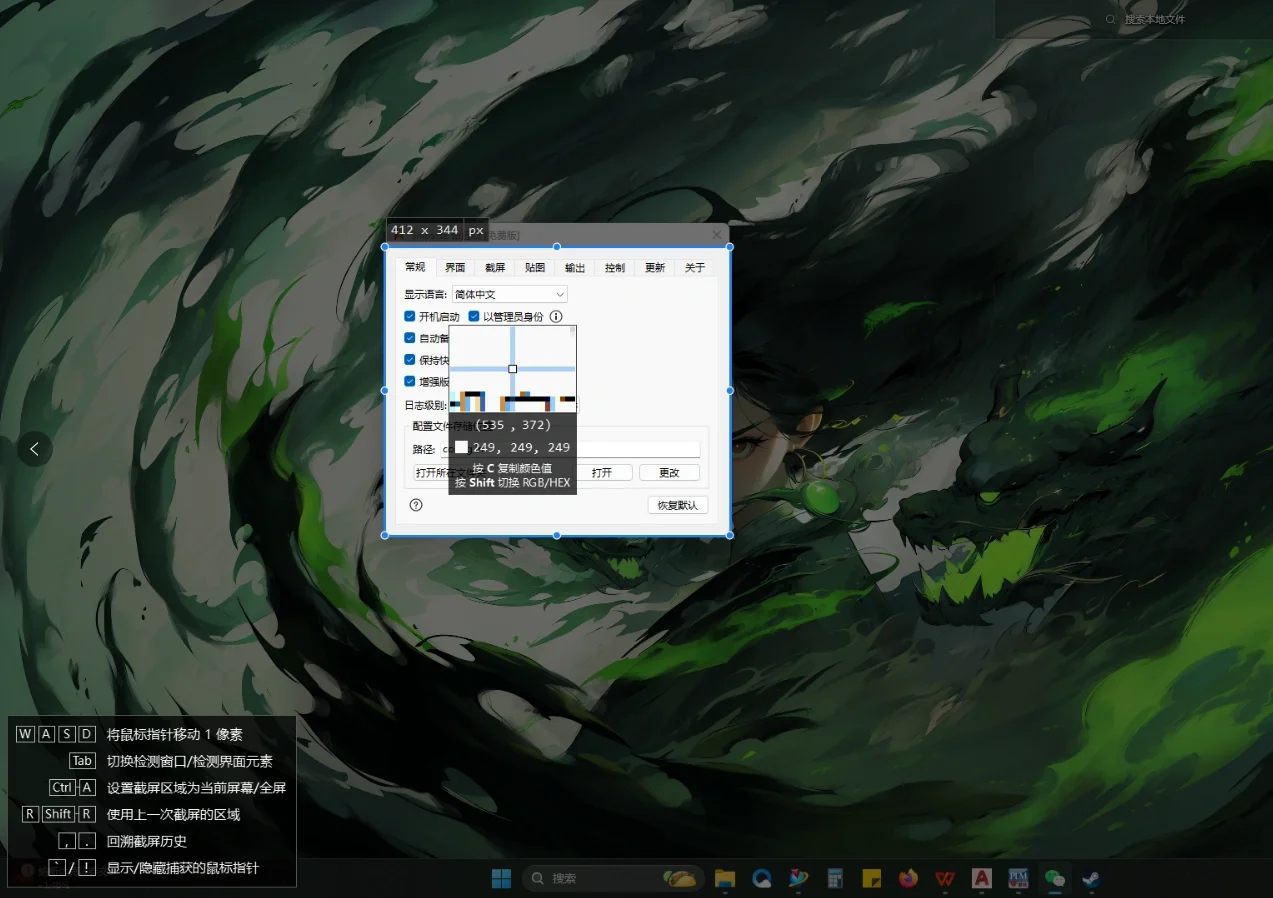Switch to WeChat in the taskbar

click(1055, 878)
